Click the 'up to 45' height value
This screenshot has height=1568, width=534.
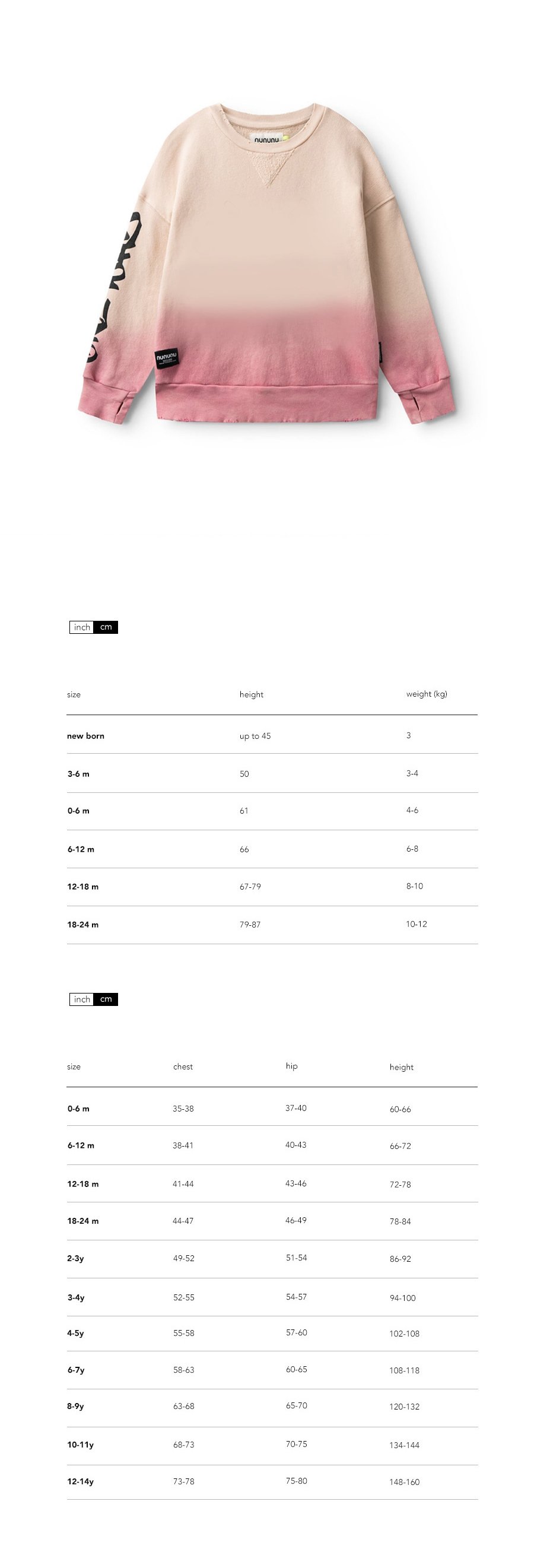pos(255,736)
